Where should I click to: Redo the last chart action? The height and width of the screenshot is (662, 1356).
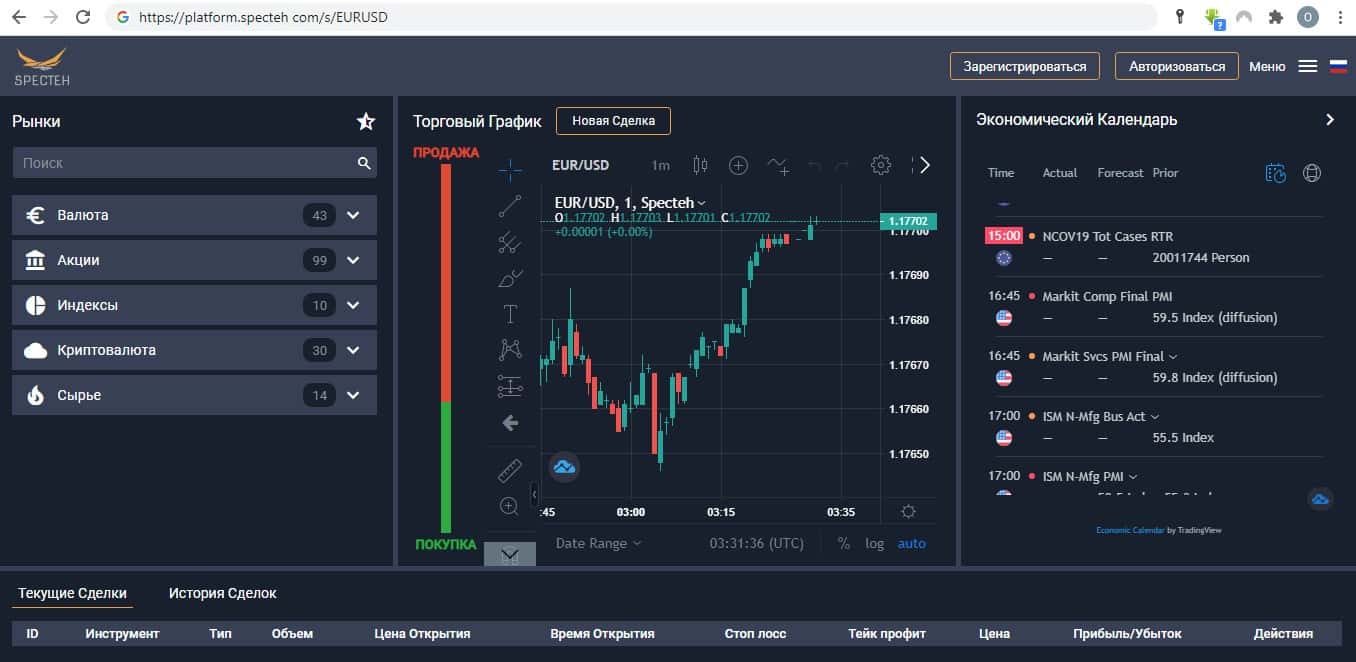click(x=842, y=165)
